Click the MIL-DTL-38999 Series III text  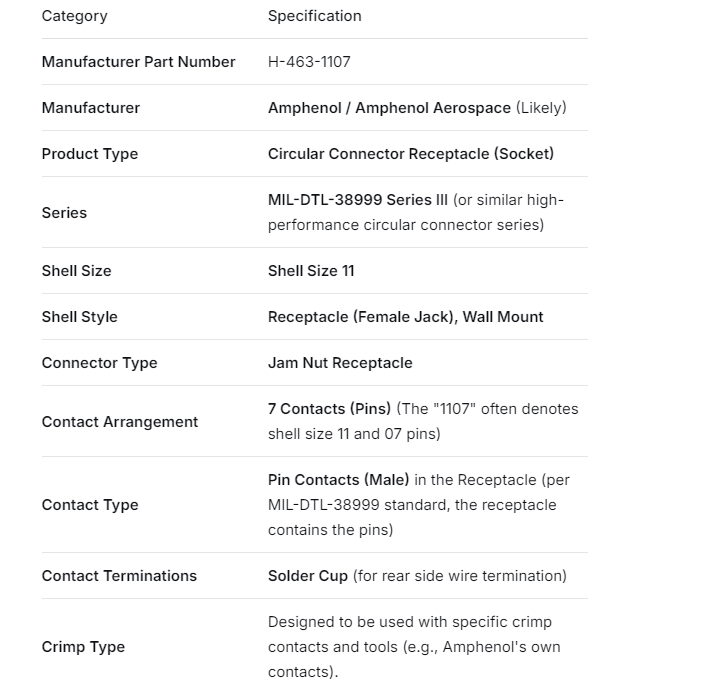357,200
